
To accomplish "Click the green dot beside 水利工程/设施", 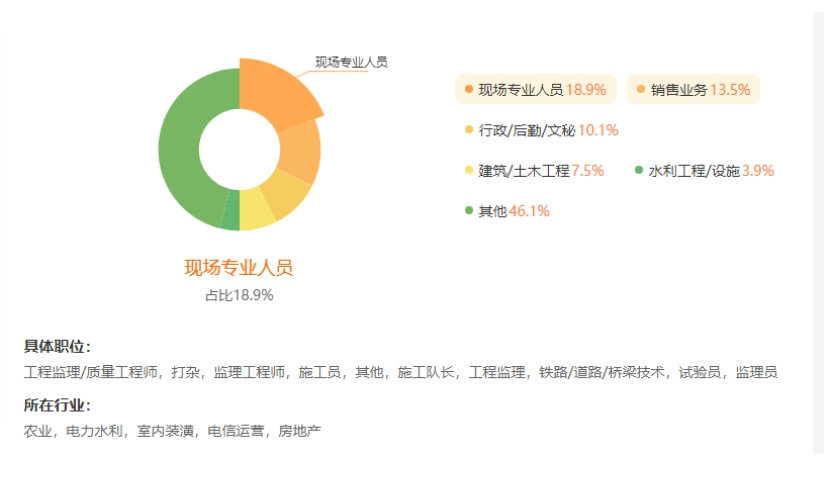I will [639, 170].
